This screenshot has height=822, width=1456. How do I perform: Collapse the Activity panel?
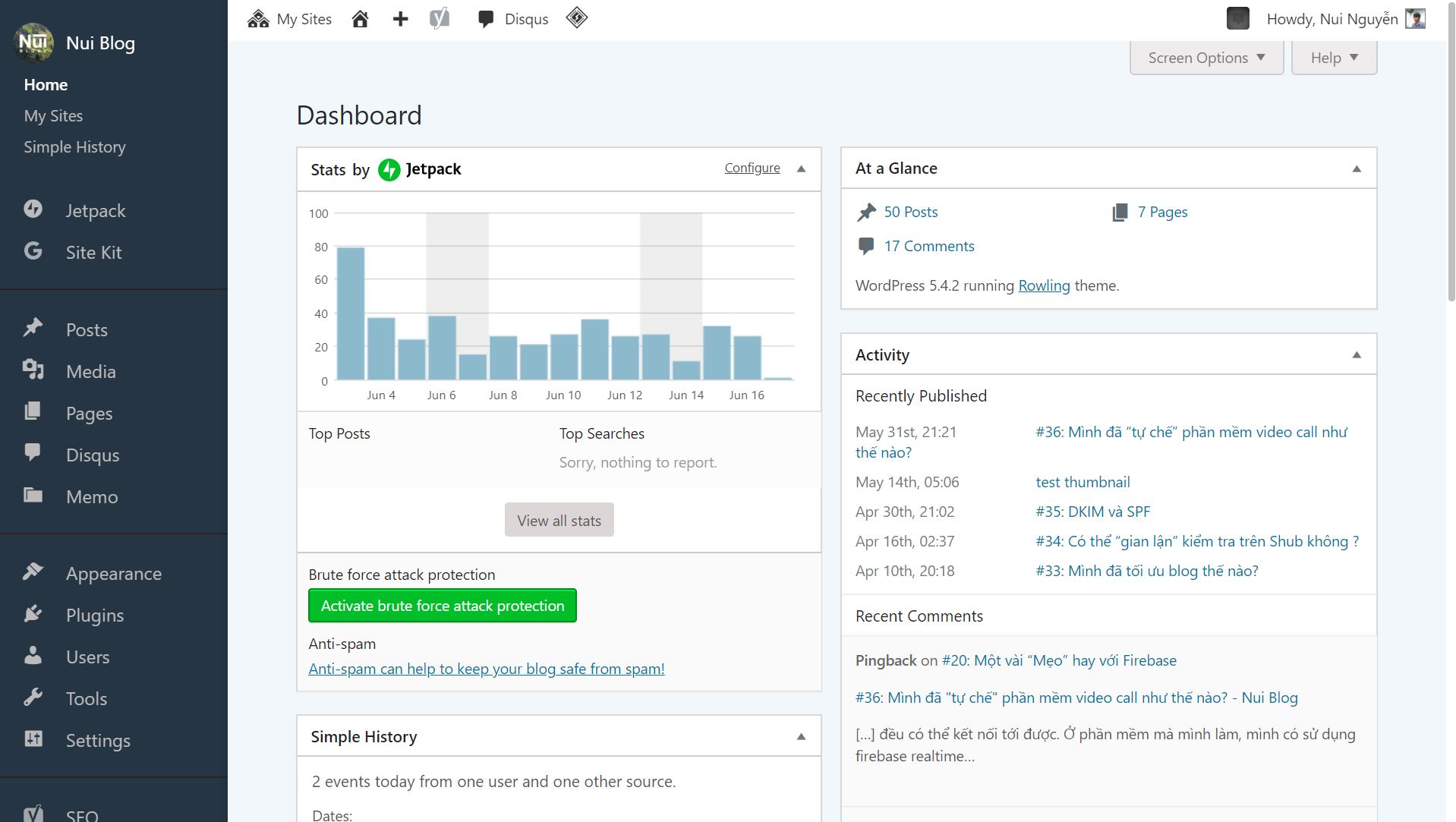[x=1357, y=354]
